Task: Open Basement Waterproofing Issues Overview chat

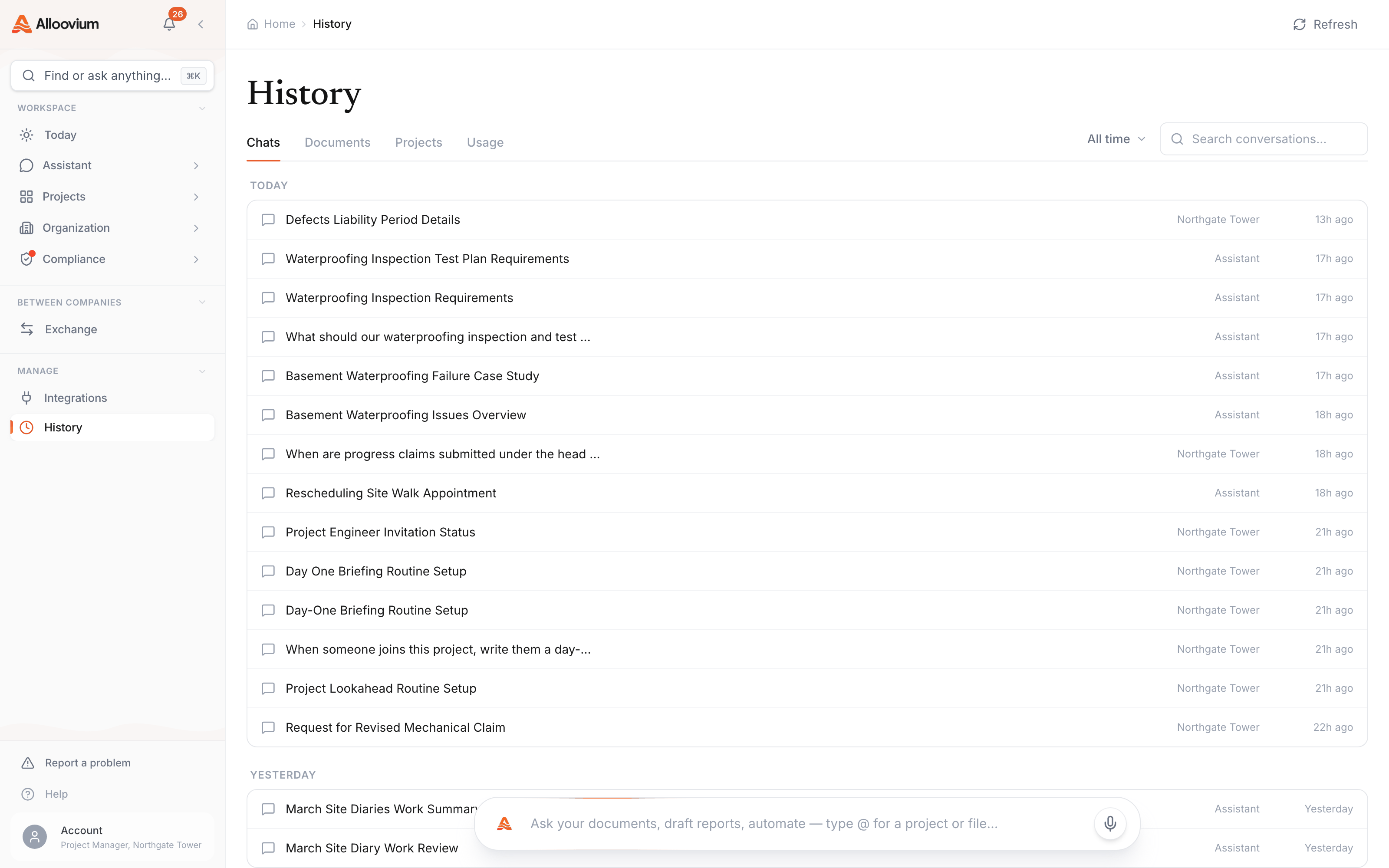Action: pos(807,415)
